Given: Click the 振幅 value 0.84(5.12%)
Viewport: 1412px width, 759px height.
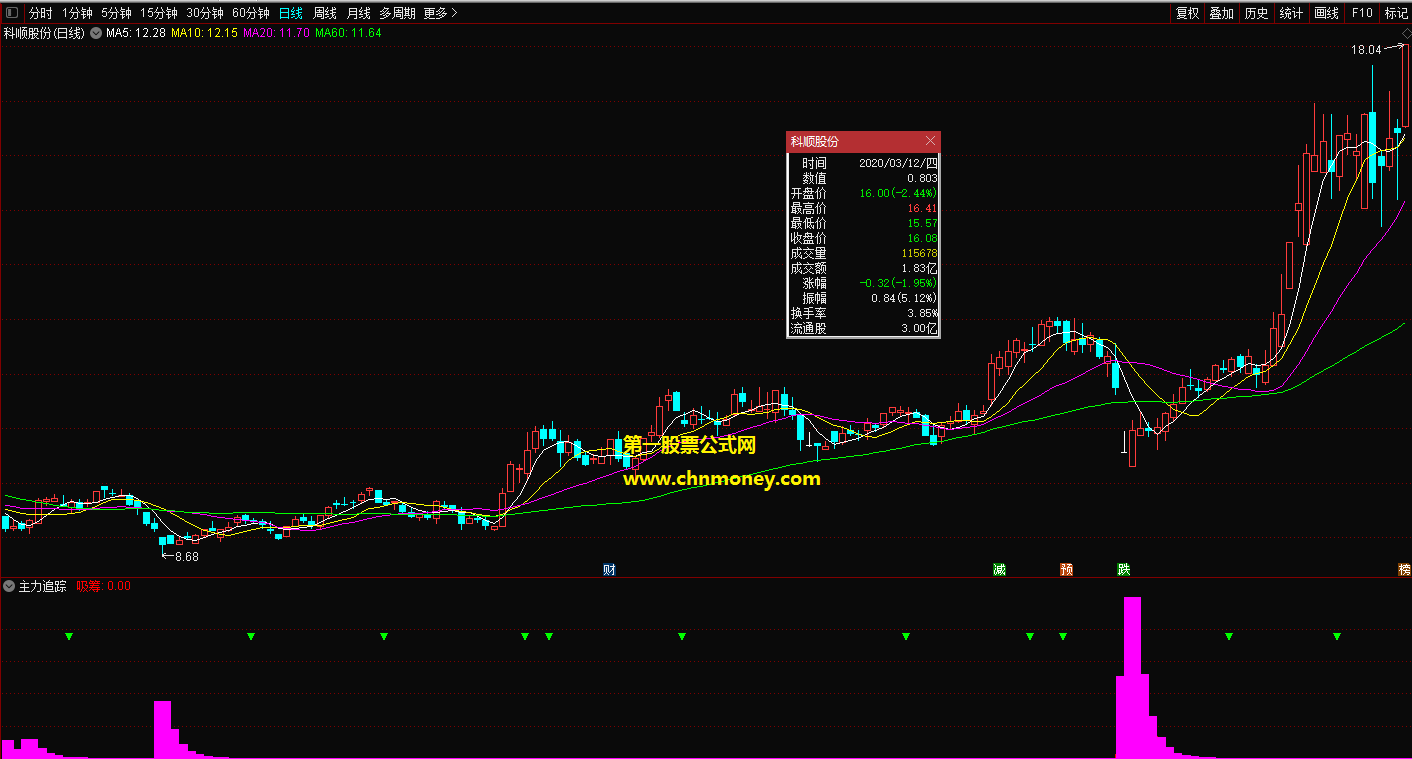Looking at the screenshot, I should pos(904,298).
